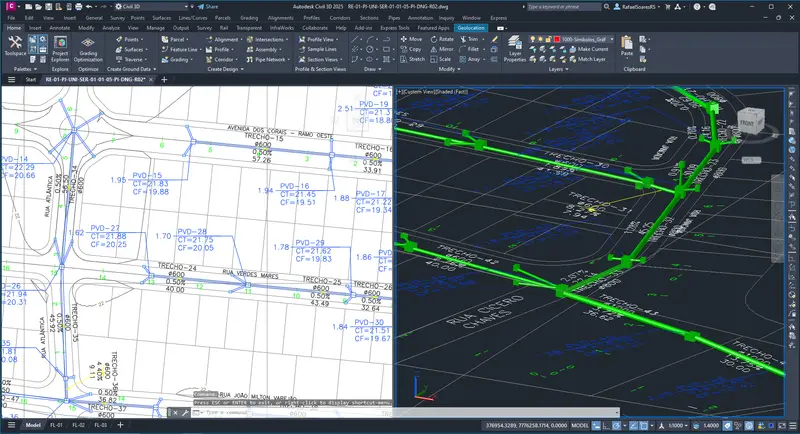
Task: Switch to the FL-01 layout tab
Action: (x=56, y=425)
